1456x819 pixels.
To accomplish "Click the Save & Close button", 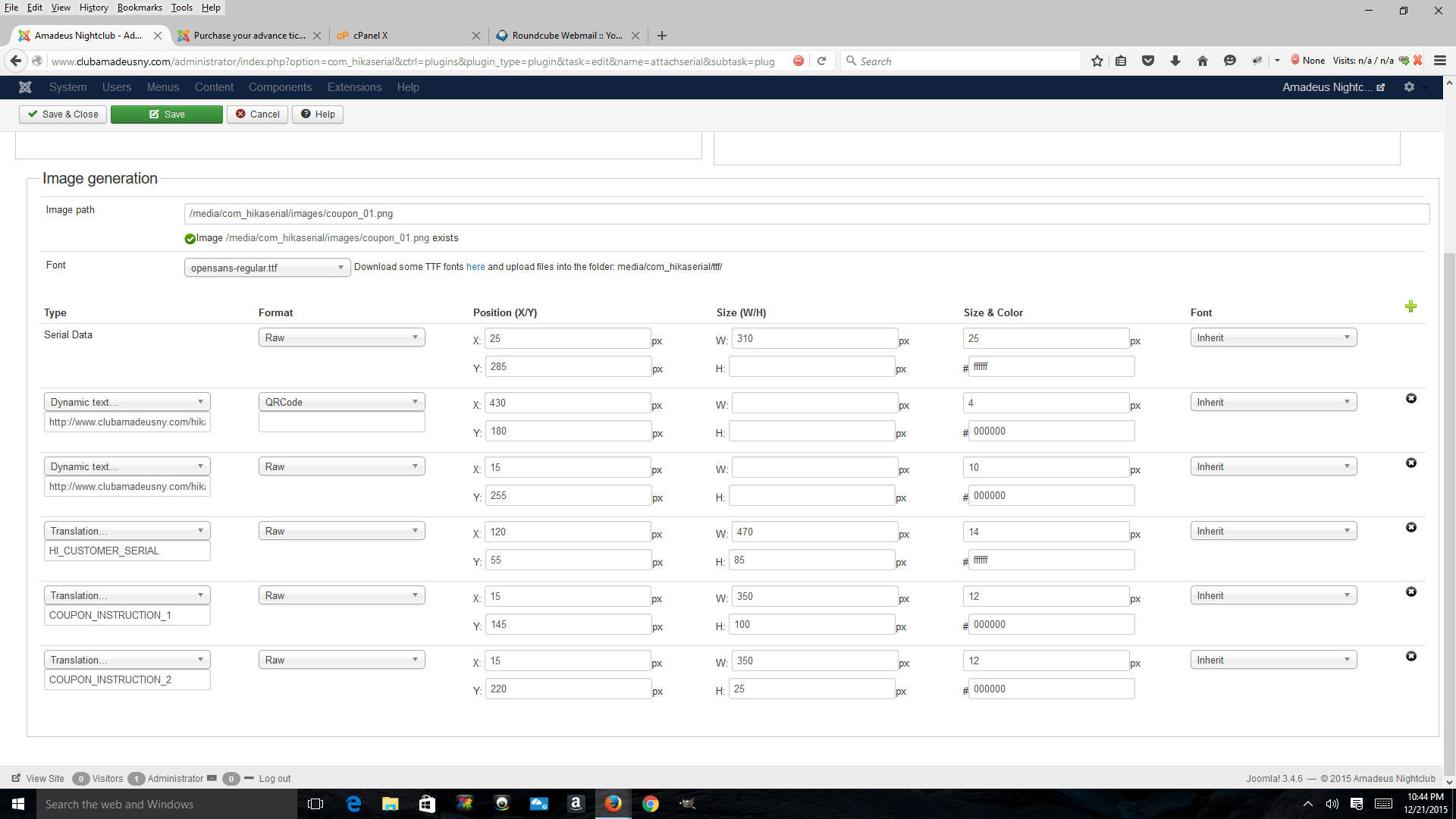I will [x=63, y=115].
